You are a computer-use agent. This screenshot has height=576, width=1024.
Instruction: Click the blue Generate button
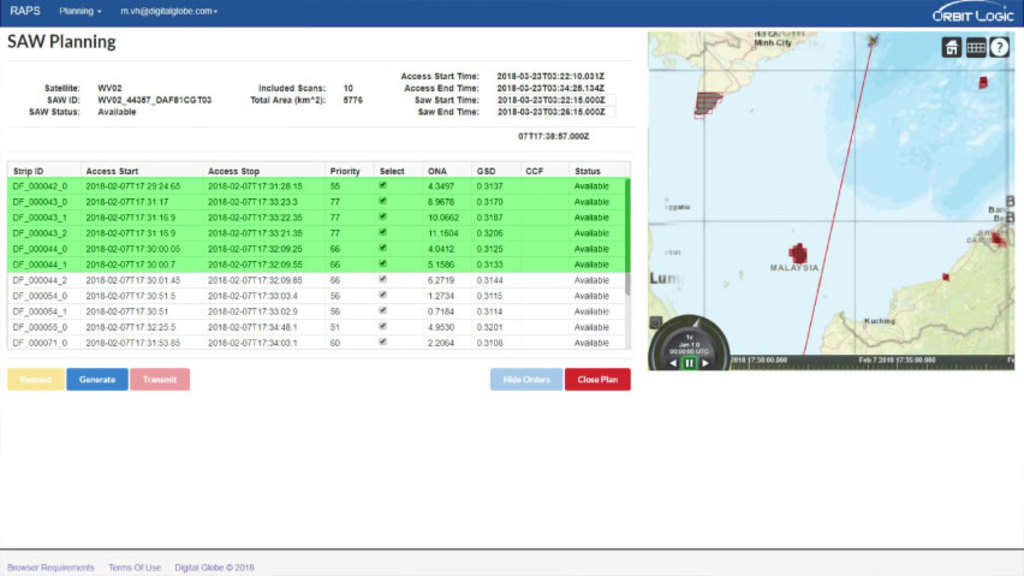tap(97, 379)
